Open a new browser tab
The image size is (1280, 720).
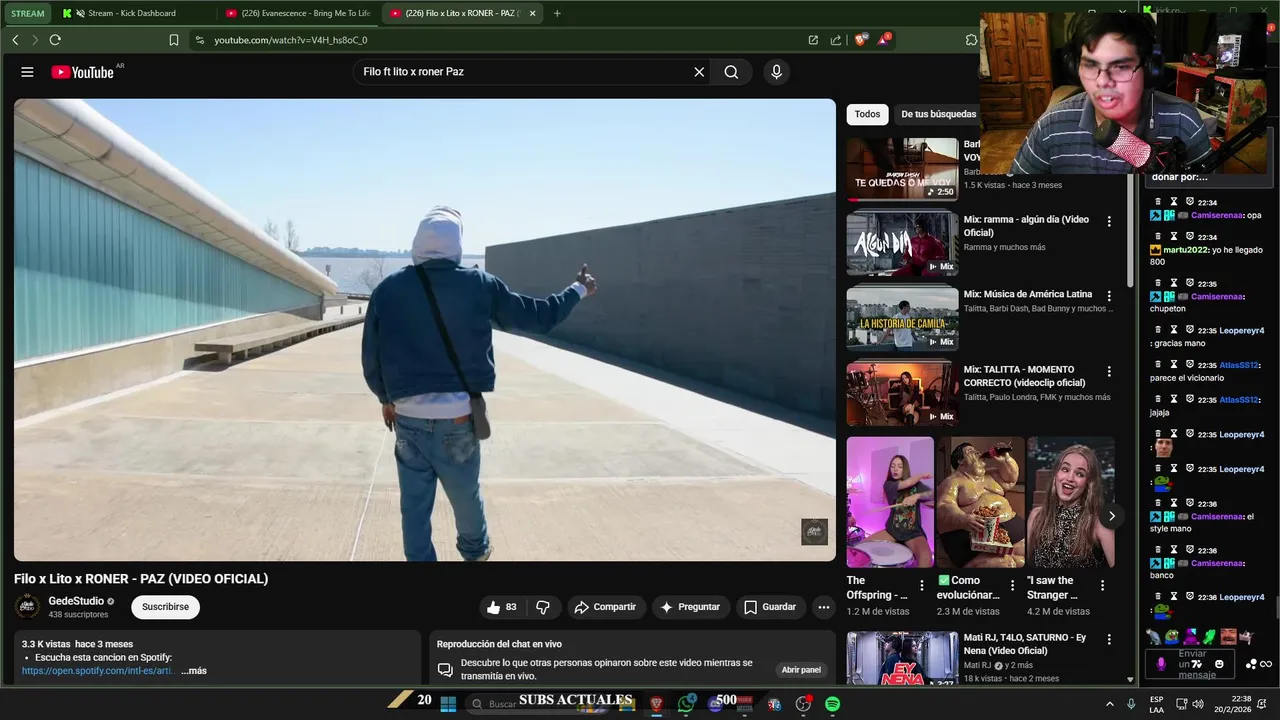point(557,13)
